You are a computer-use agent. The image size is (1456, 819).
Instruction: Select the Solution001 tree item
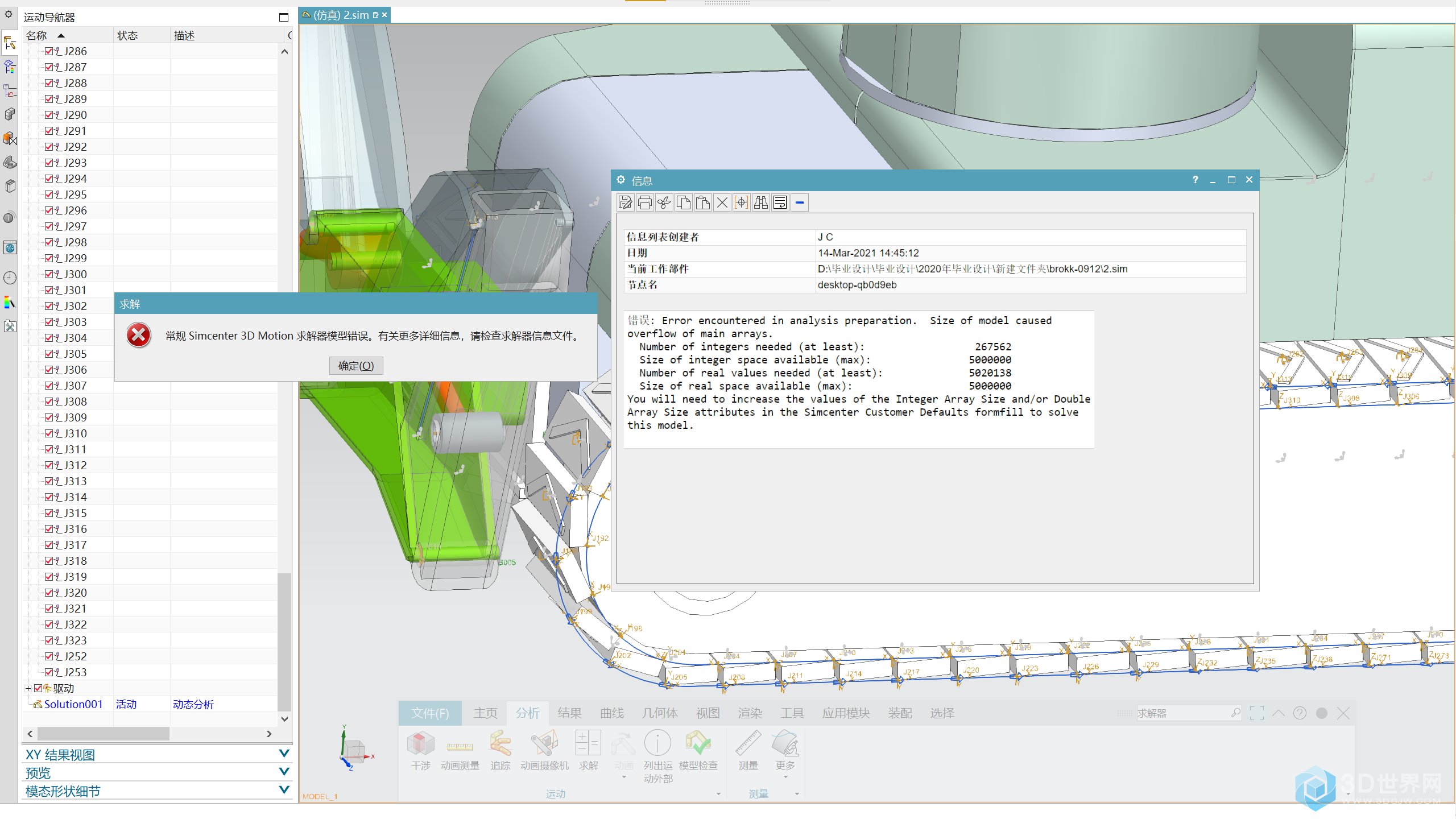click(x=73, y=704)
